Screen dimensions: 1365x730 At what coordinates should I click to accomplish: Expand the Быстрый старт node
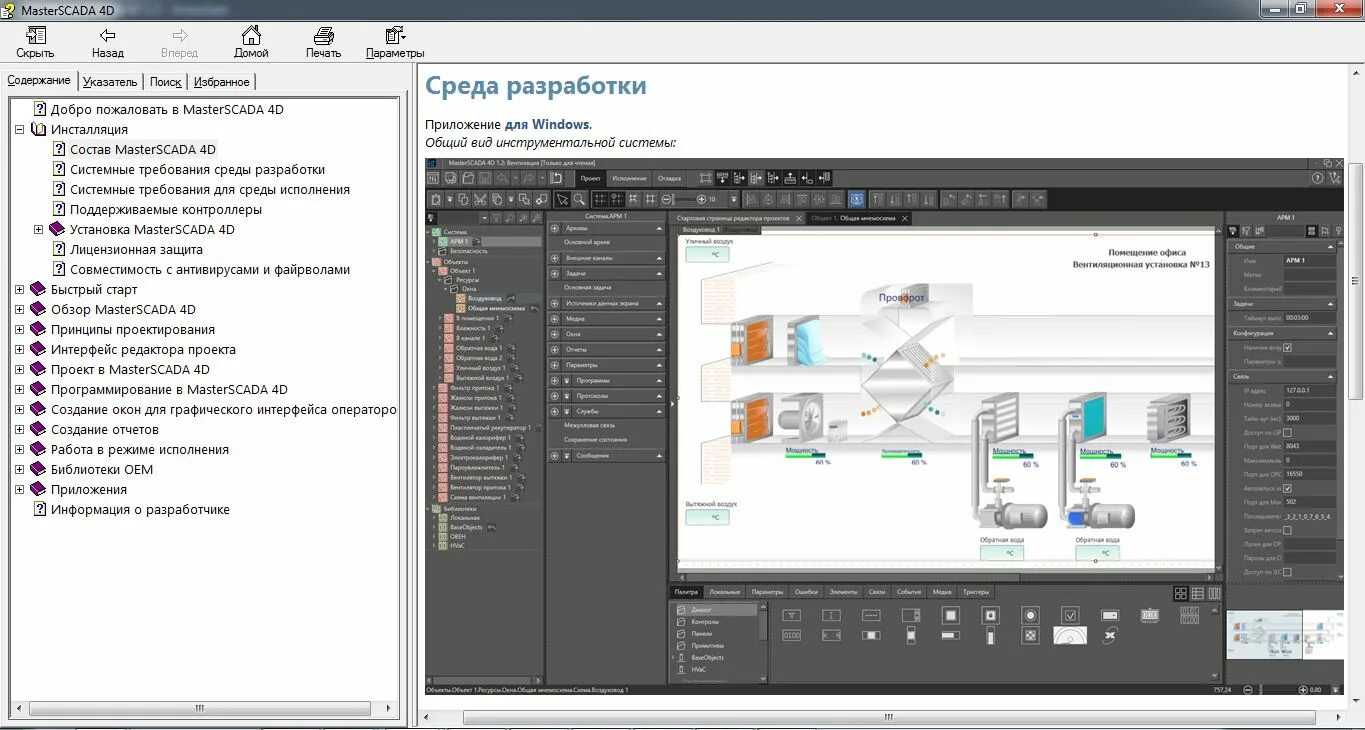pos(20,289)
